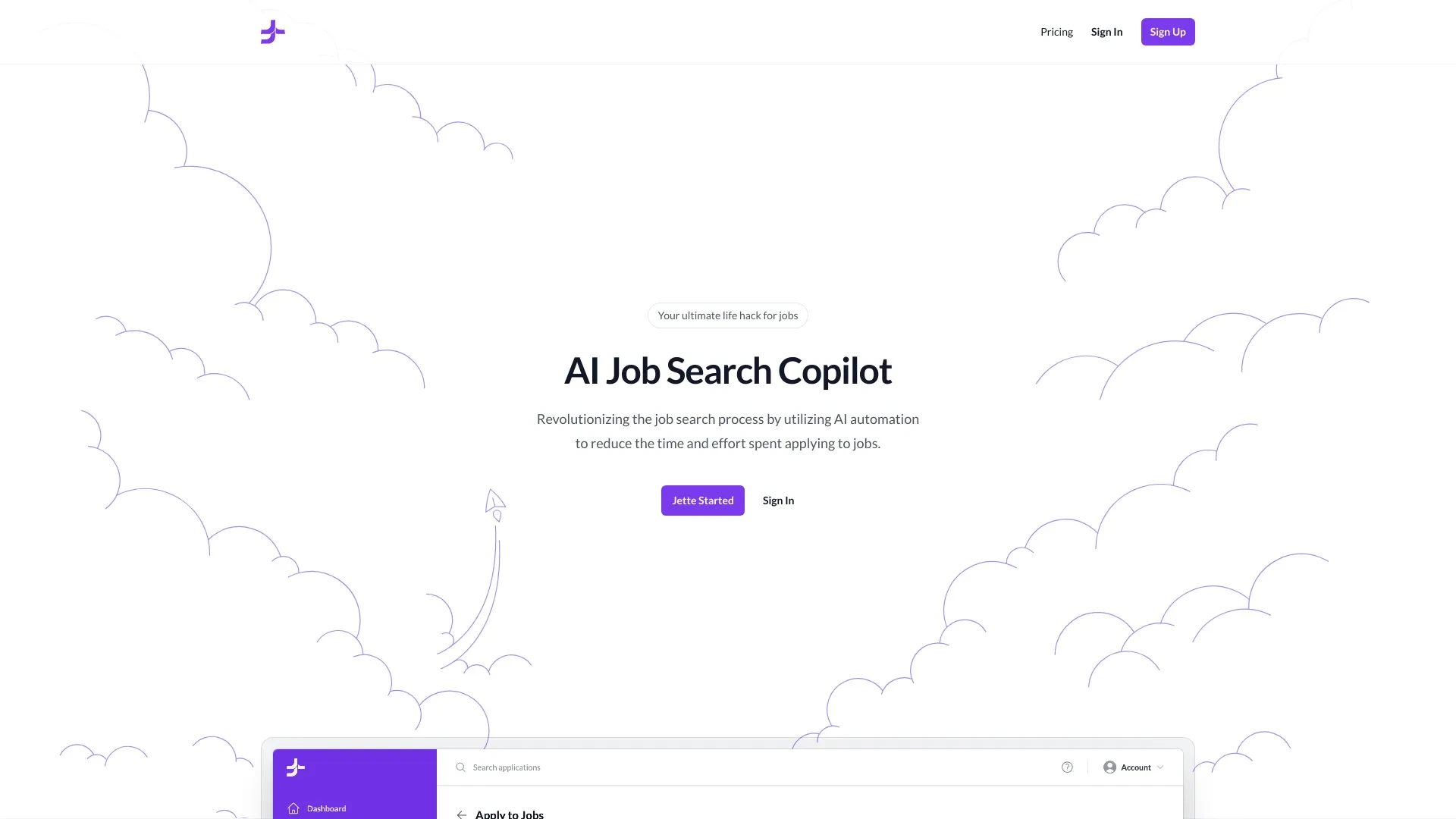Click the Sign Up button in navbar
Image resolution: width=1456 pixels, height=819 pixels.
click(x=1168, y=32)
